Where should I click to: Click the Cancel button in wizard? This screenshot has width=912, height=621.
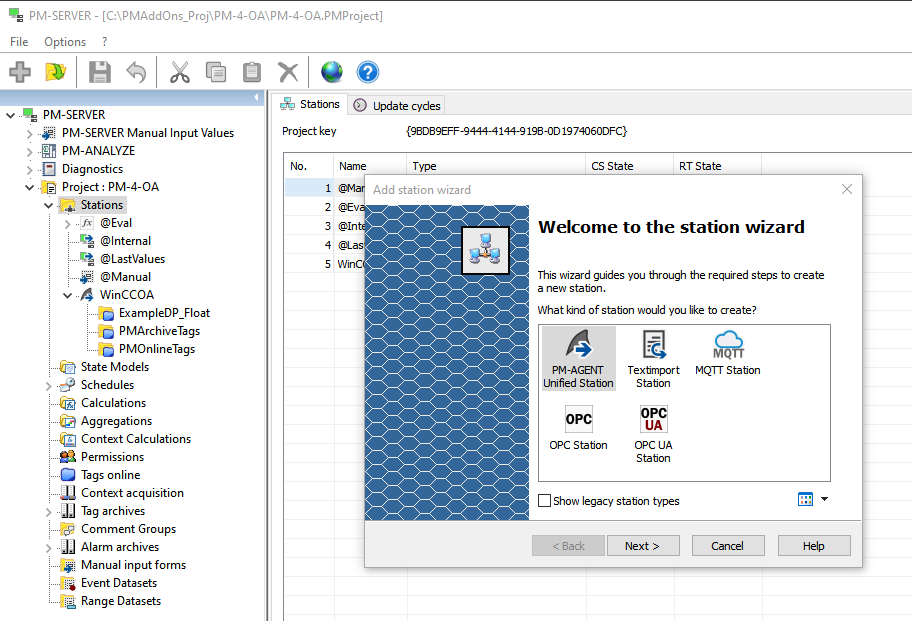coord(728,545)
